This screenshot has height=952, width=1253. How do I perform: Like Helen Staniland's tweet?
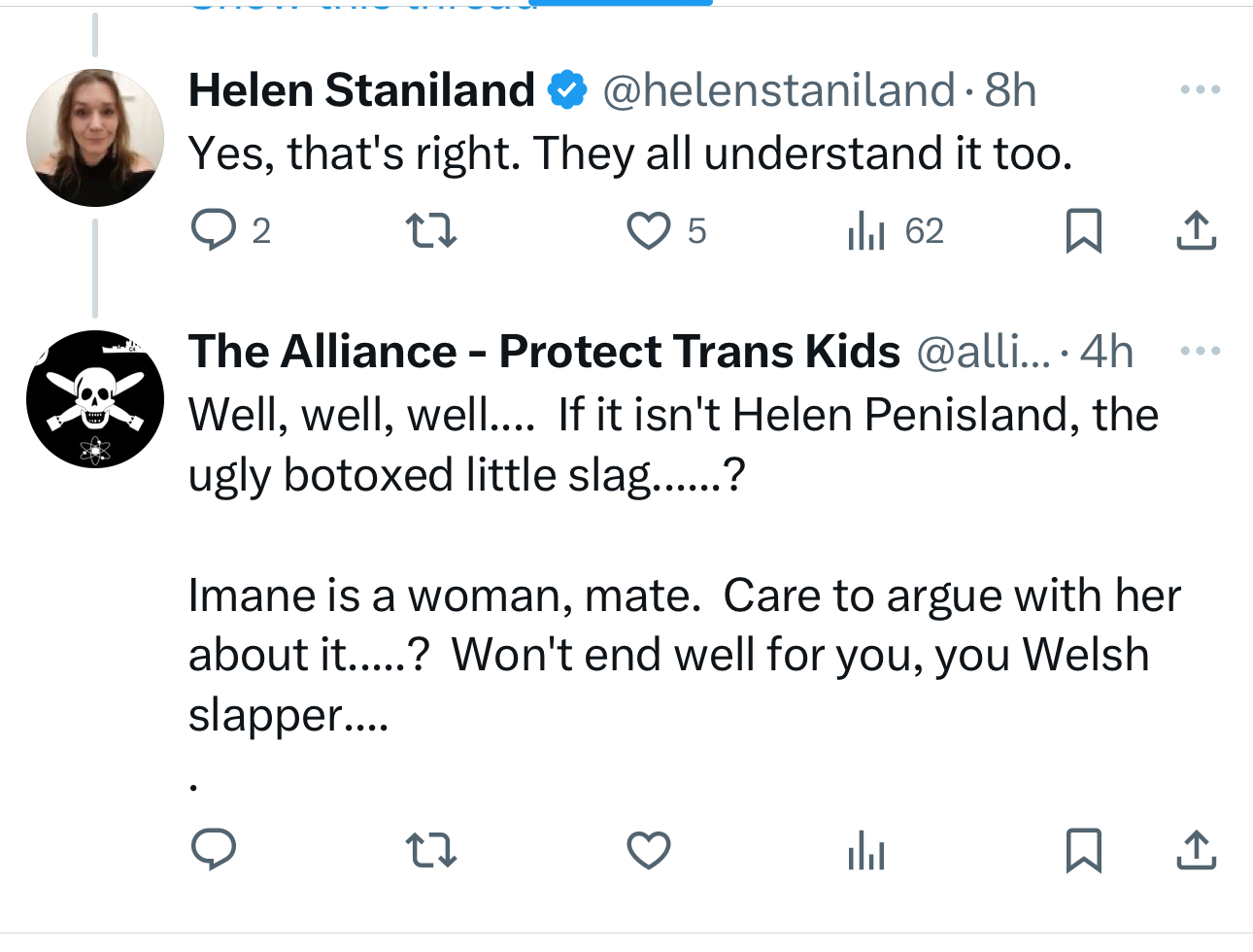point(648,230)
